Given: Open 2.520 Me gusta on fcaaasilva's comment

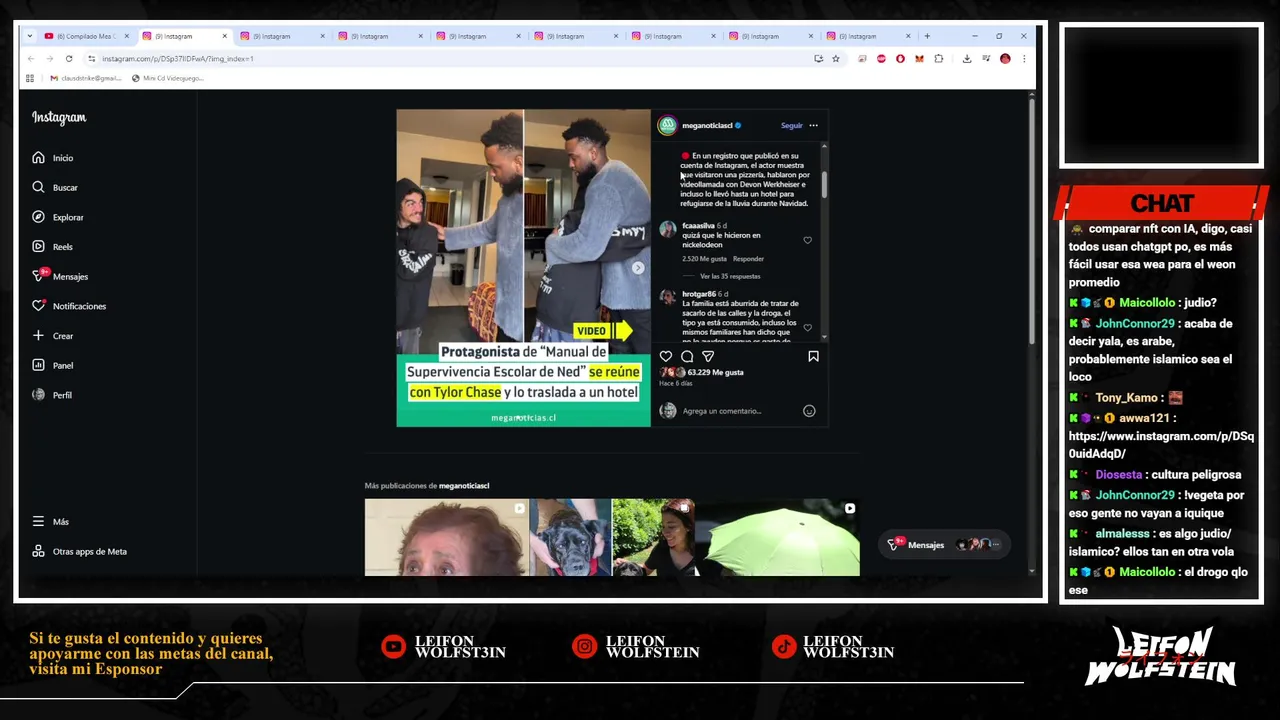Looking at the screenshot, I should (704, 259).
